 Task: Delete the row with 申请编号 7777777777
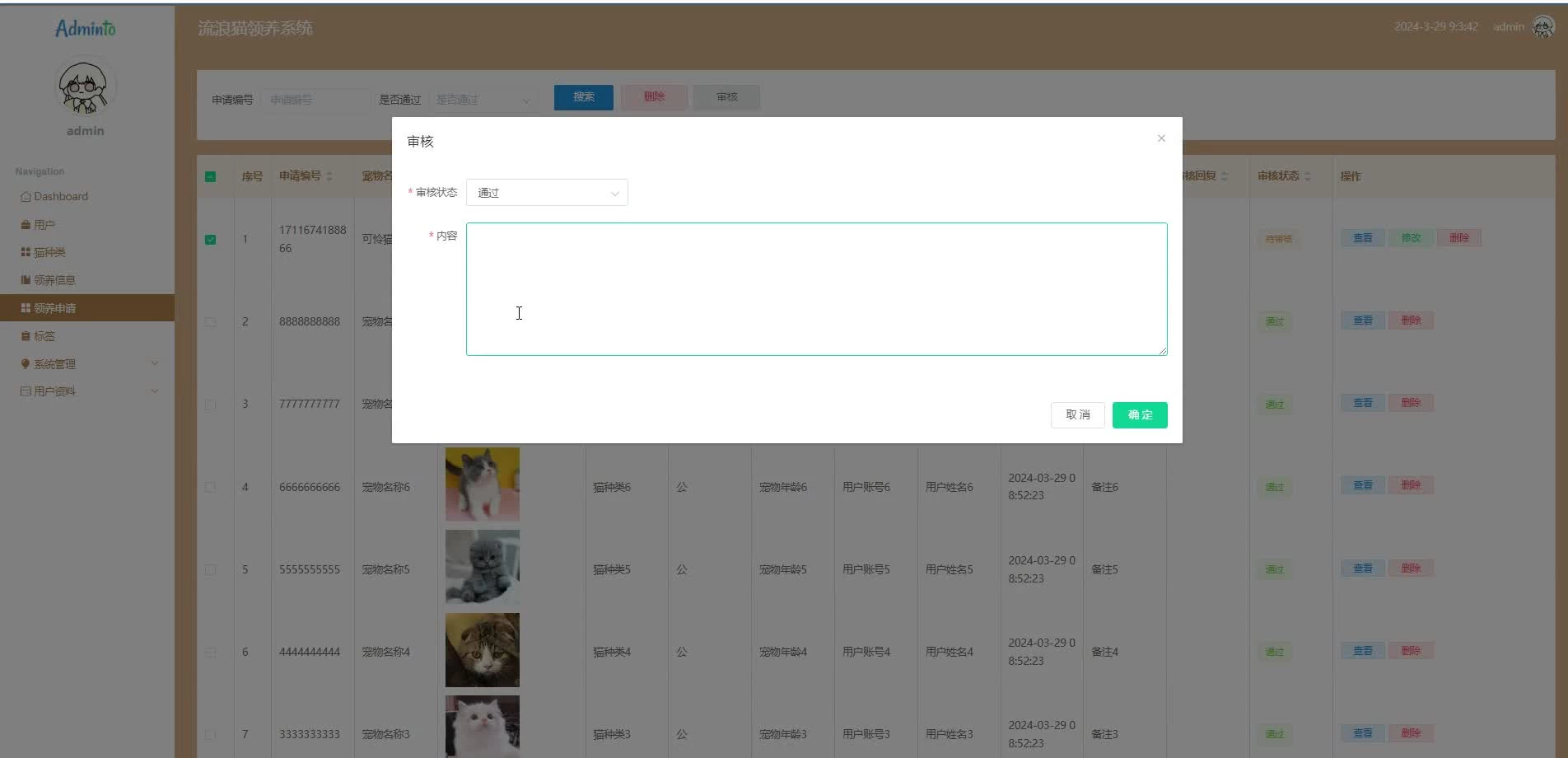coord(1411,403)
